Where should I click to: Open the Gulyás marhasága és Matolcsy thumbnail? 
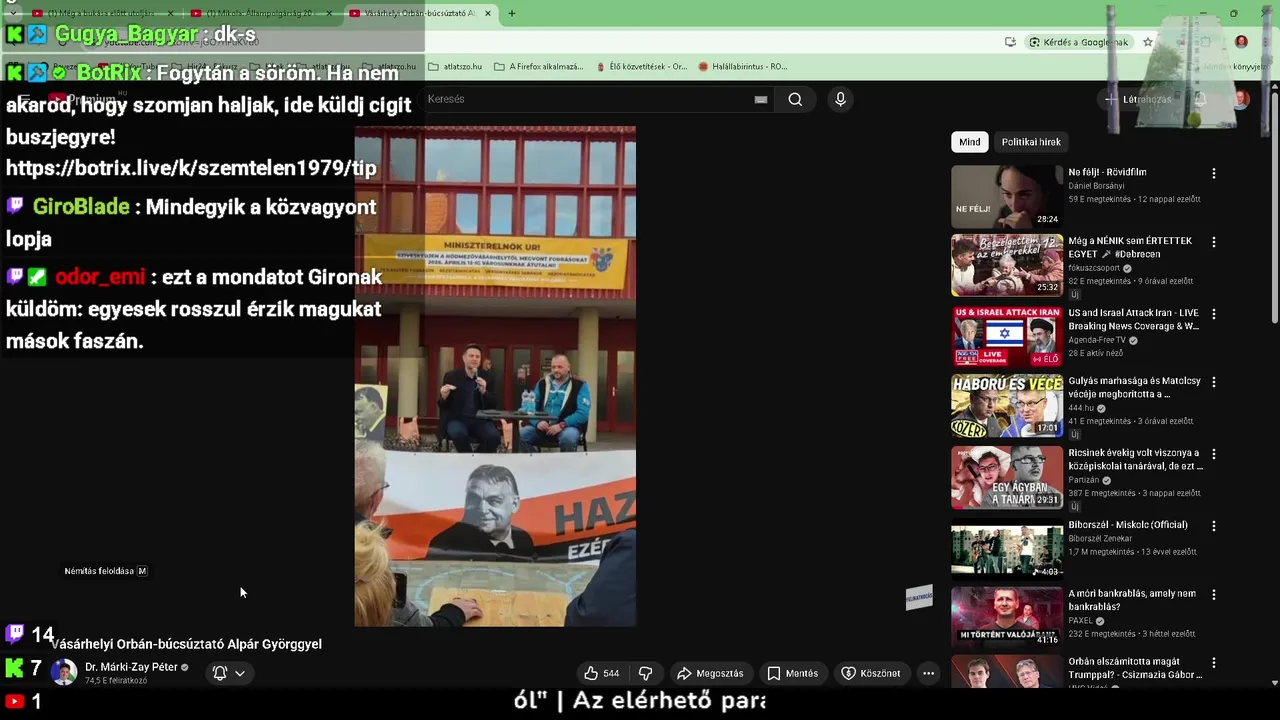(1006, 406)
